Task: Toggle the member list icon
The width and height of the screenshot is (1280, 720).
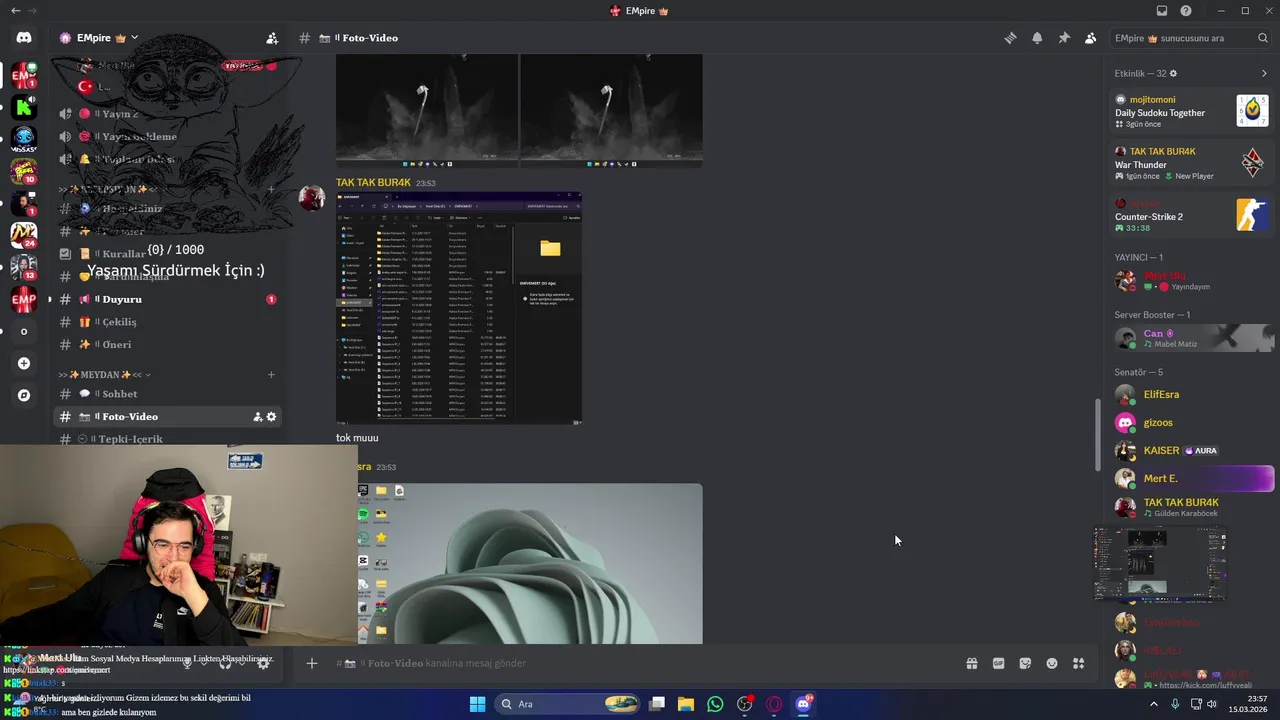Action: [1090, 38]
